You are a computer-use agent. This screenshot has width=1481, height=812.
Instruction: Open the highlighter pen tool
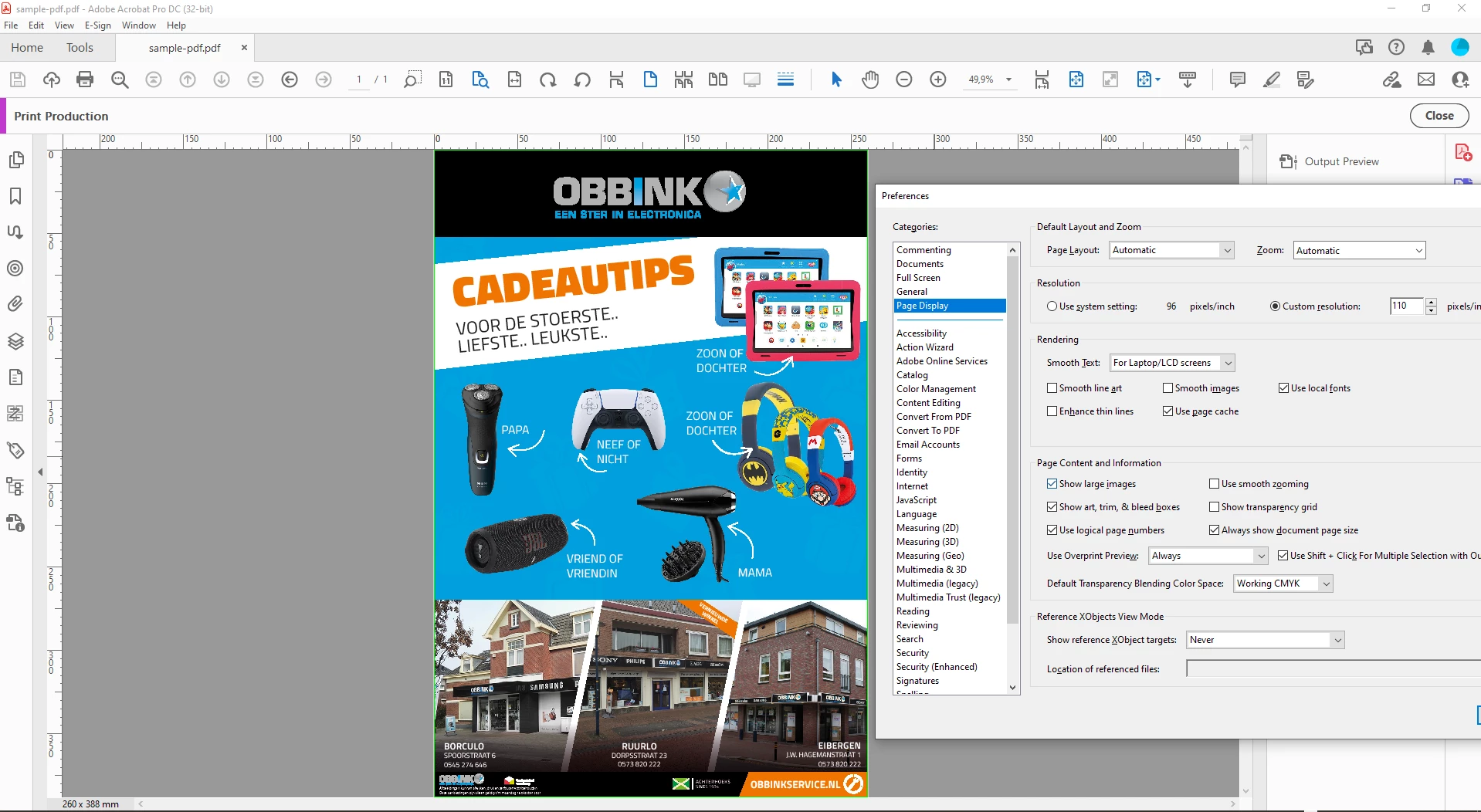point(1272,80)
